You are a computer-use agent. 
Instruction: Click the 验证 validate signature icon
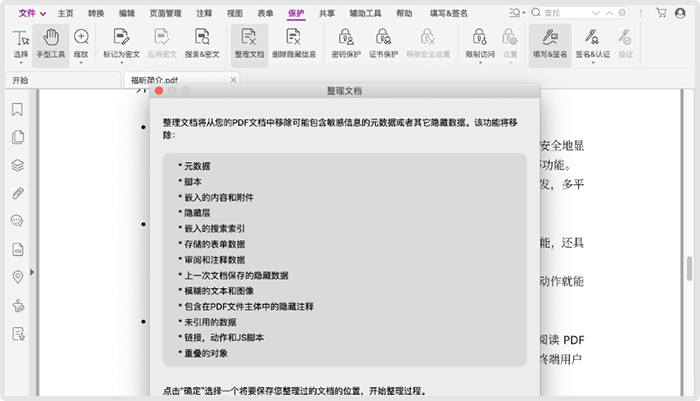coord(625,37)
